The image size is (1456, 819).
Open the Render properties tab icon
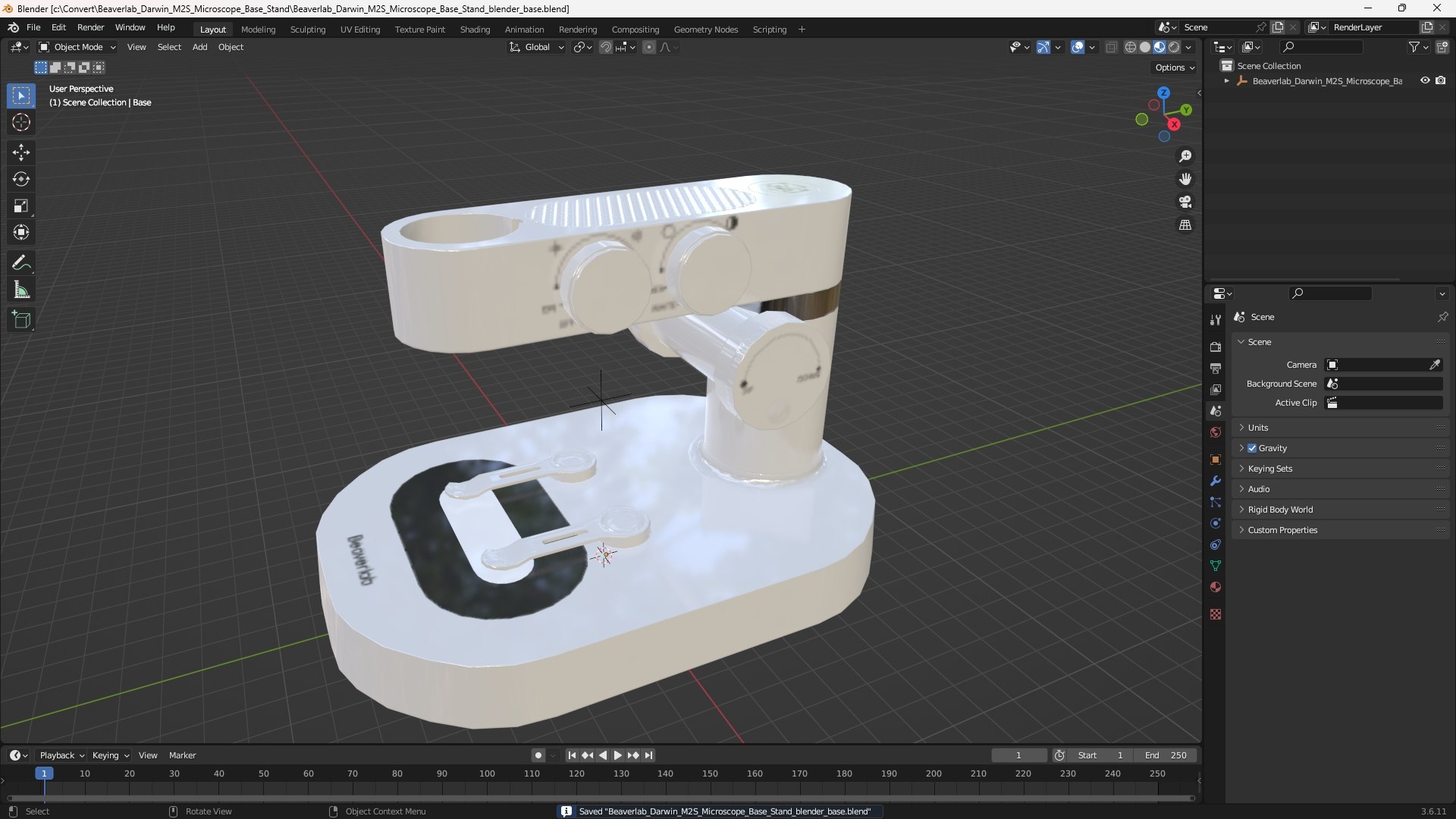(x=1216, y=347)
